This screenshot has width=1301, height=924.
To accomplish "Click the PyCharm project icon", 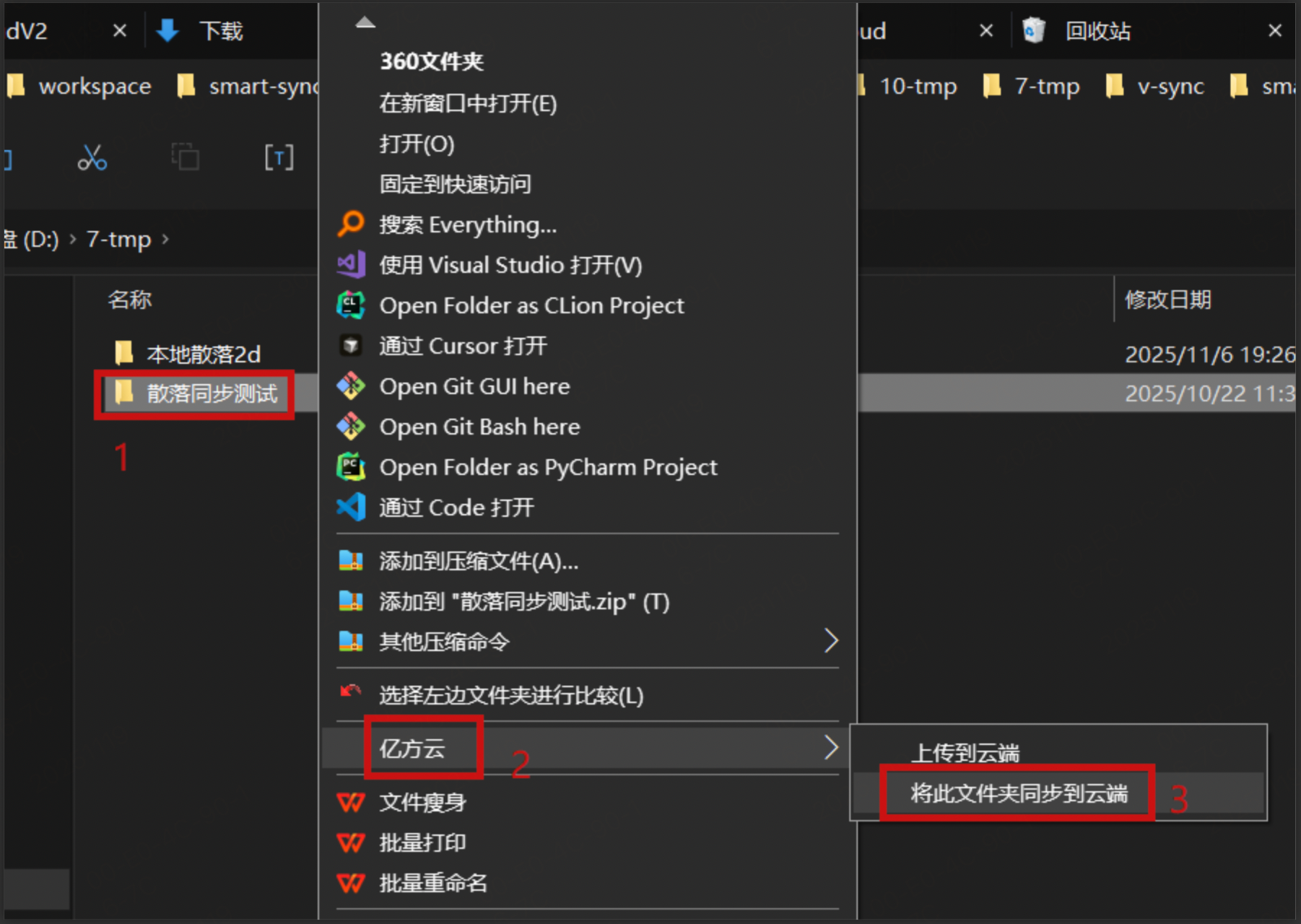I will point(351,467).
